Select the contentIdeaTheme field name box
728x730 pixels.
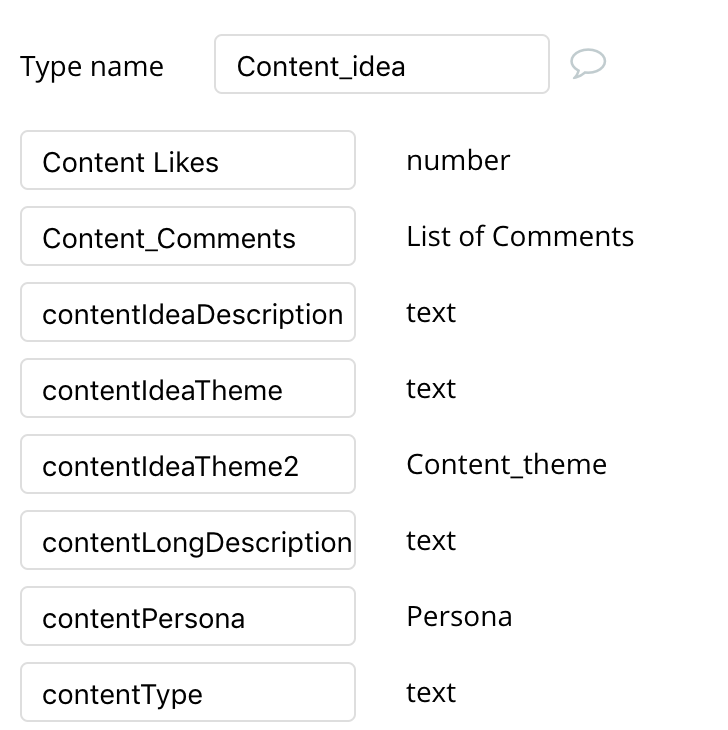[188, 389]
